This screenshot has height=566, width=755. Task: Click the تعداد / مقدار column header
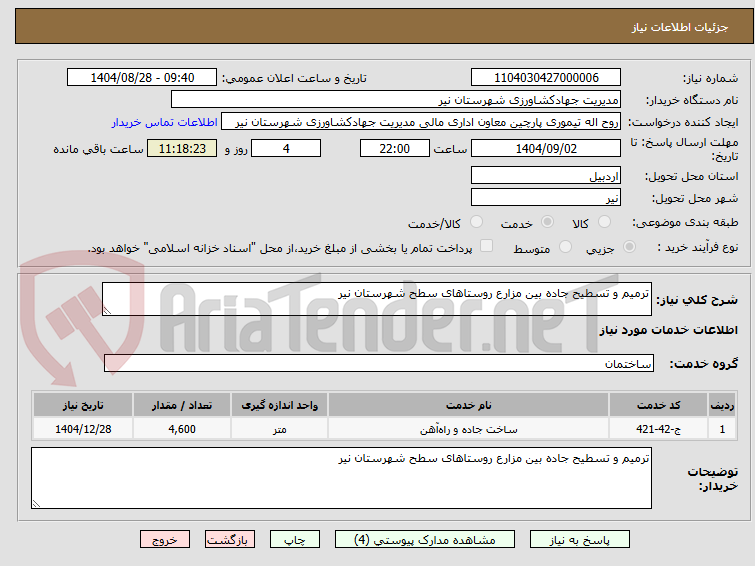182,405
